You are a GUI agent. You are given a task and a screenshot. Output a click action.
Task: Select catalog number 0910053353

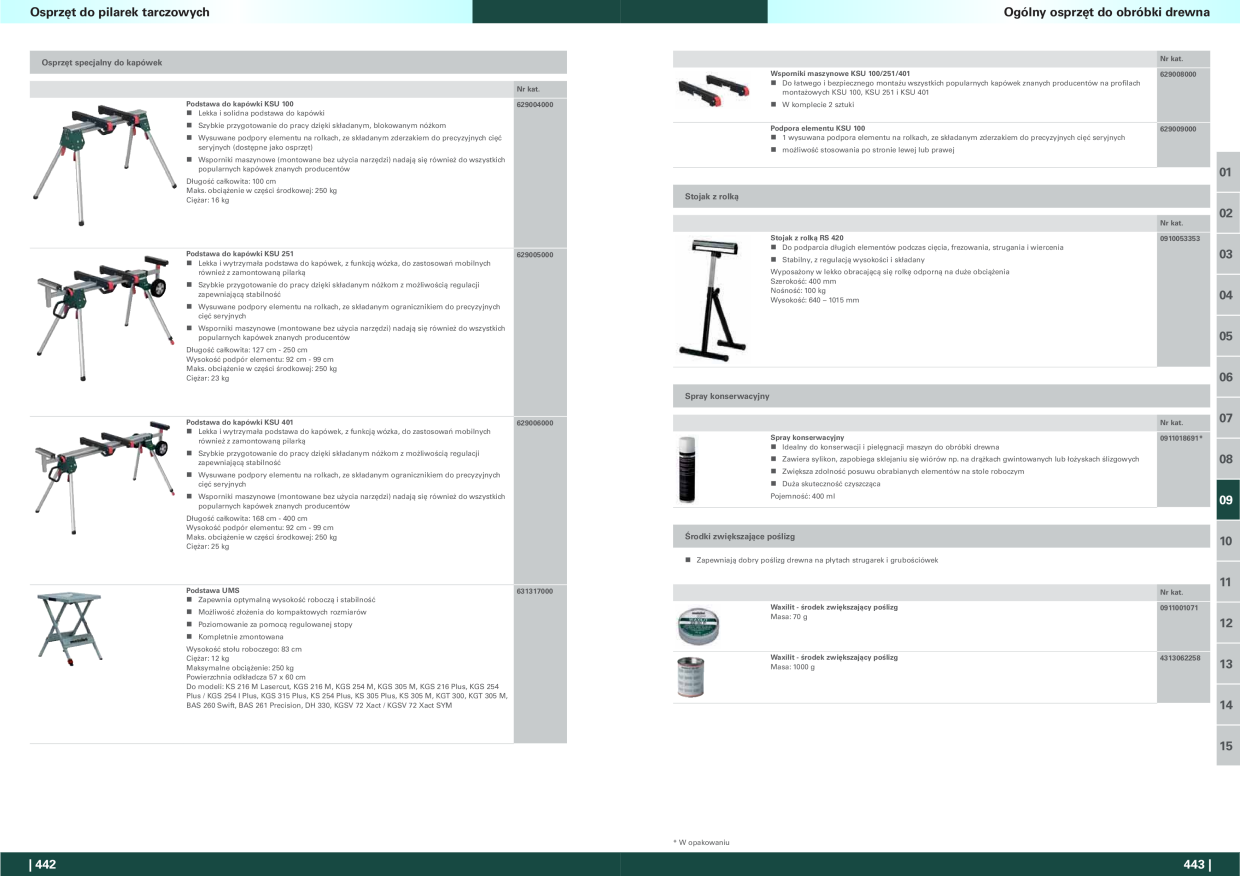click(1180, 238)
